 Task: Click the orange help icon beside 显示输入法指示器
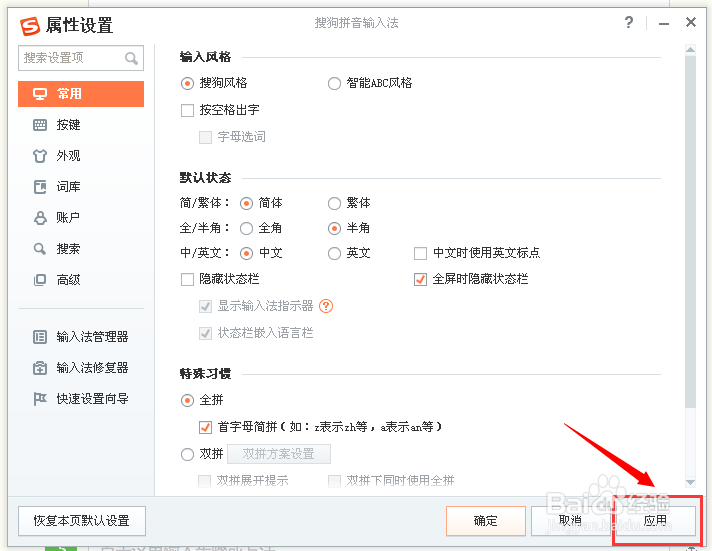click(326, 306)
